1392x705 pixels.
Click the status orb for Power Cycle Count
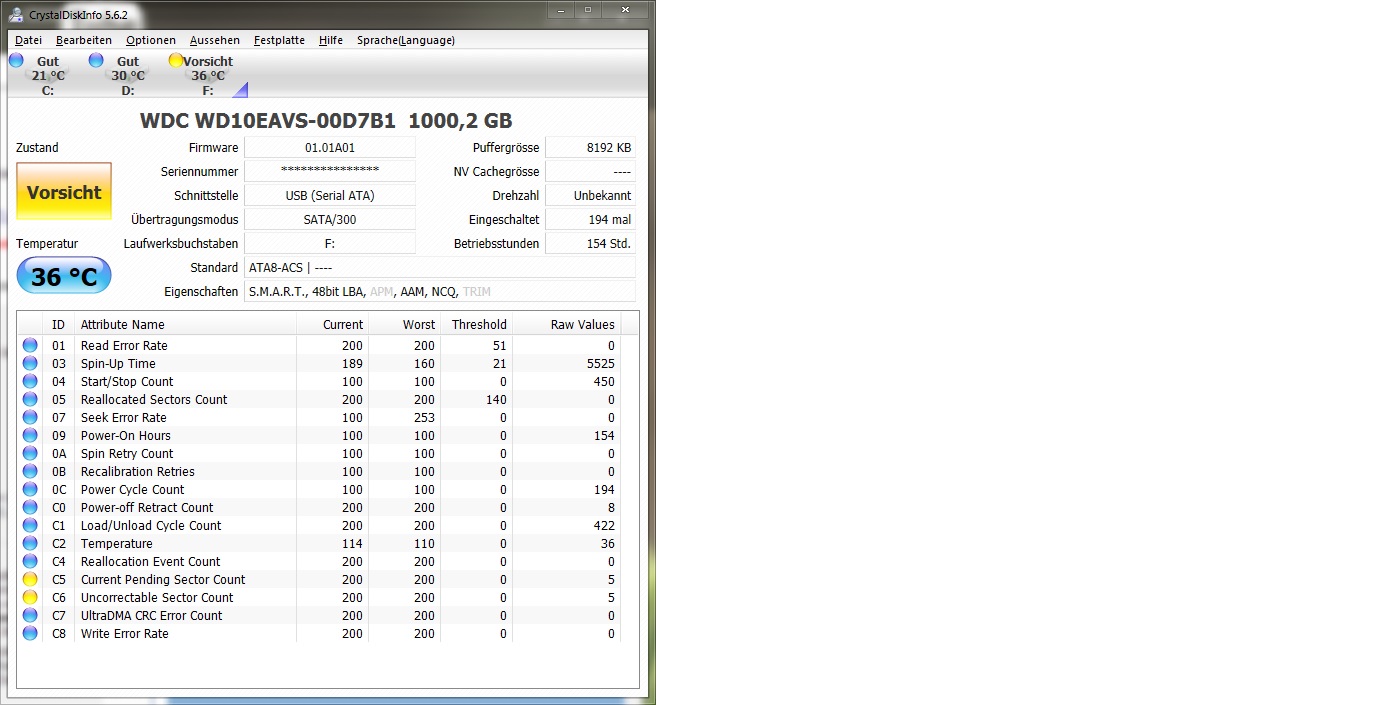click(30, 489)
